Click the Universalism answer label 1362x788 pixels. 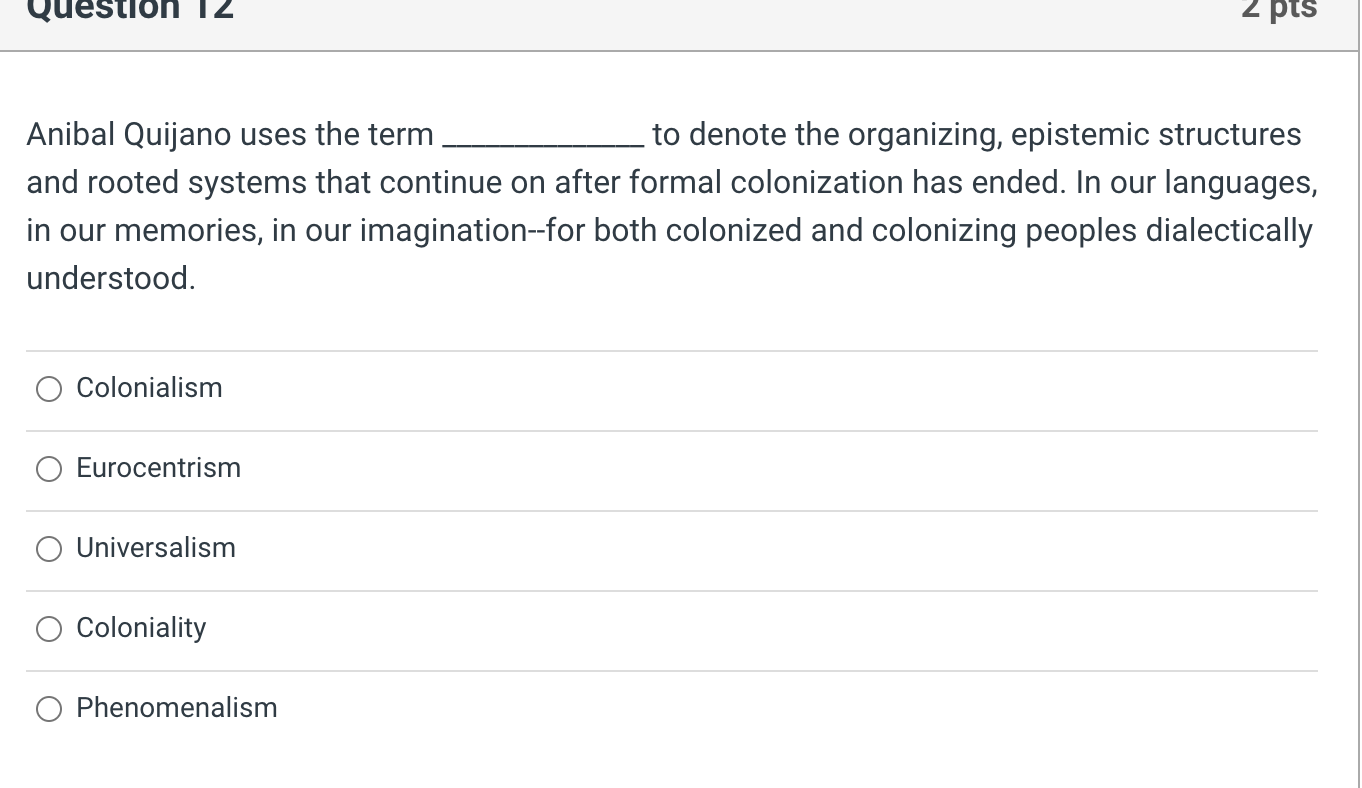coord(156,548)
